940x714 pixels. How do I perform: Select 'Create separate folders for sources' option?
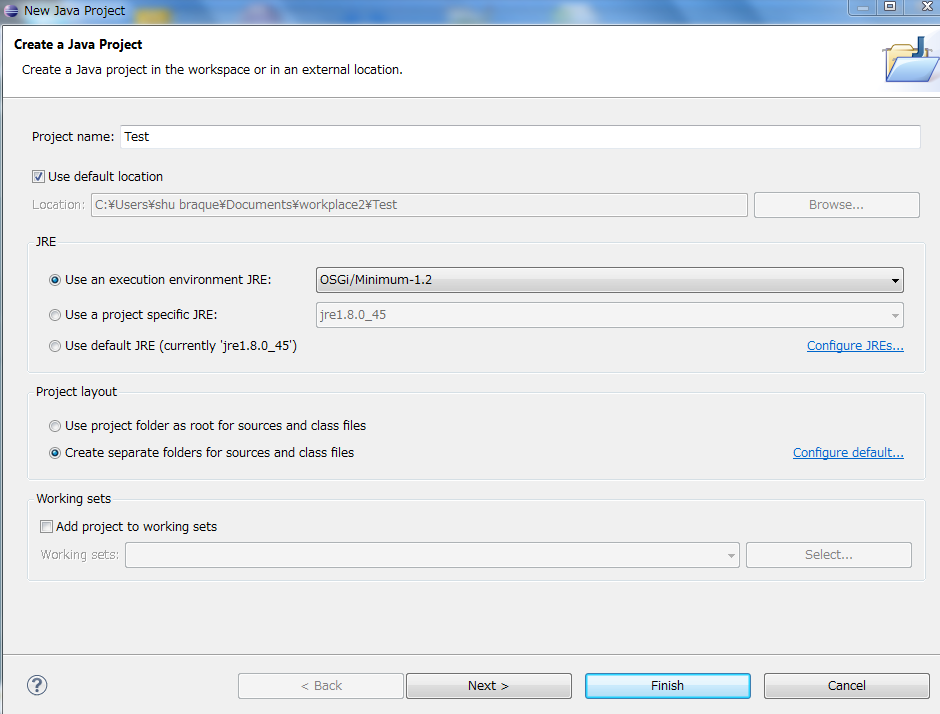(55, 452)
